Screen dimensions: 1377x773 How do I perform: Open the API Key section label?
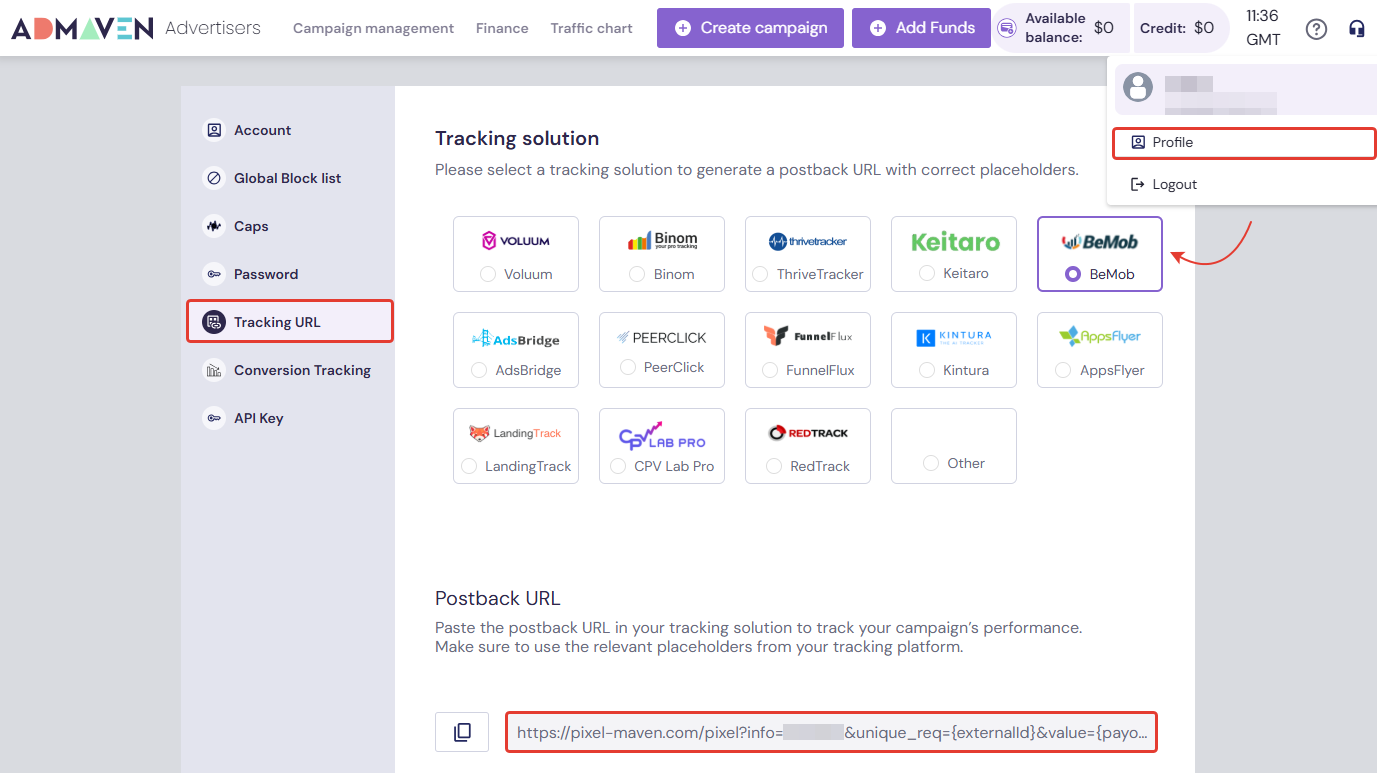pyautogui.click(x=258, y=418)
